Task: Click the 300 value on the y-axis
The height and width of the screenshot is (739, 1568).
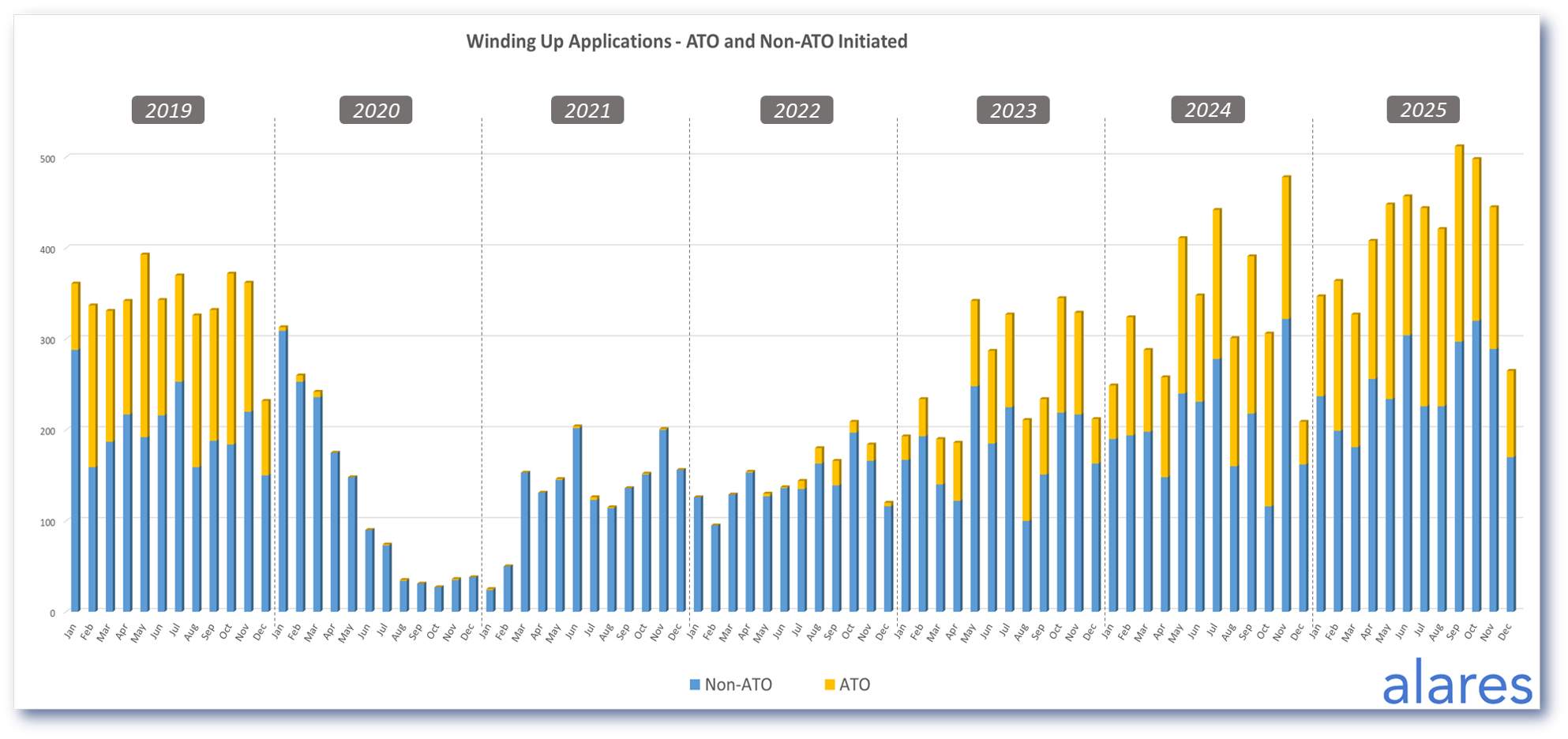Action: point(47,340)
